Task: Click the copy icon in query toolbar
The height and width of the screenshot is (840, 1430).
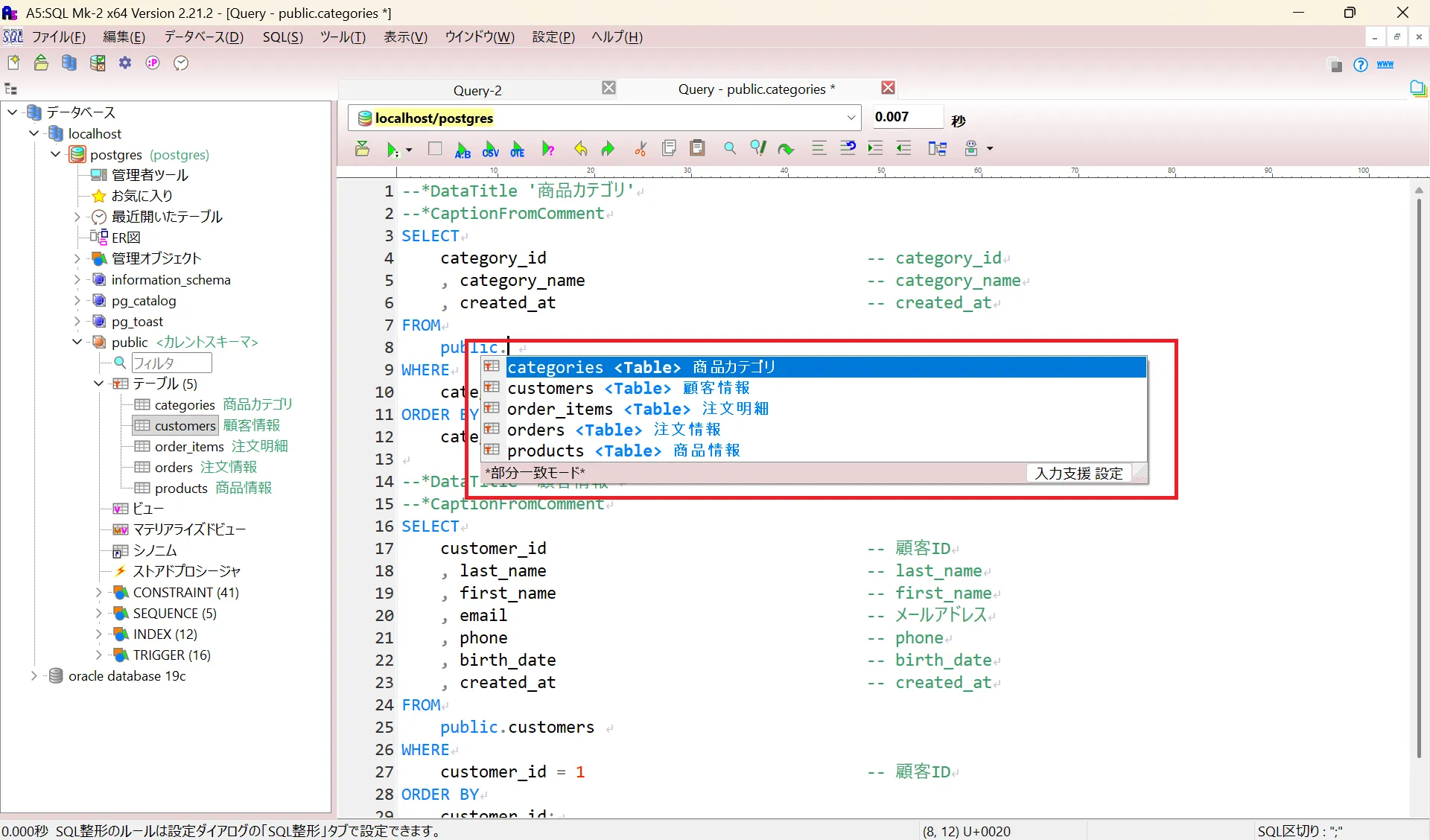Action: pos(669,148)
